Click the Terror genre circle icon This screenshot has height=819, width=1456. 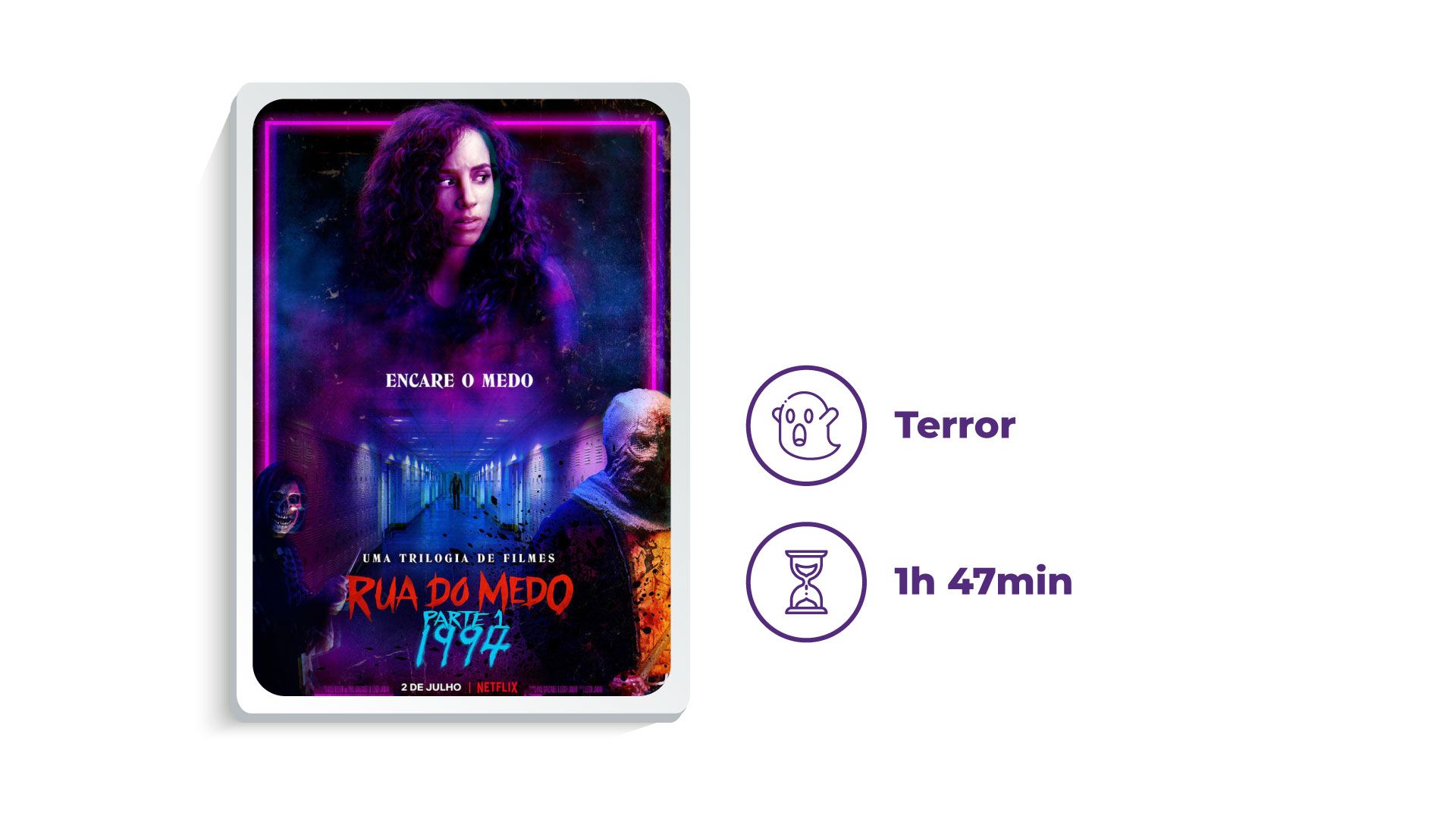pos(805,425)
